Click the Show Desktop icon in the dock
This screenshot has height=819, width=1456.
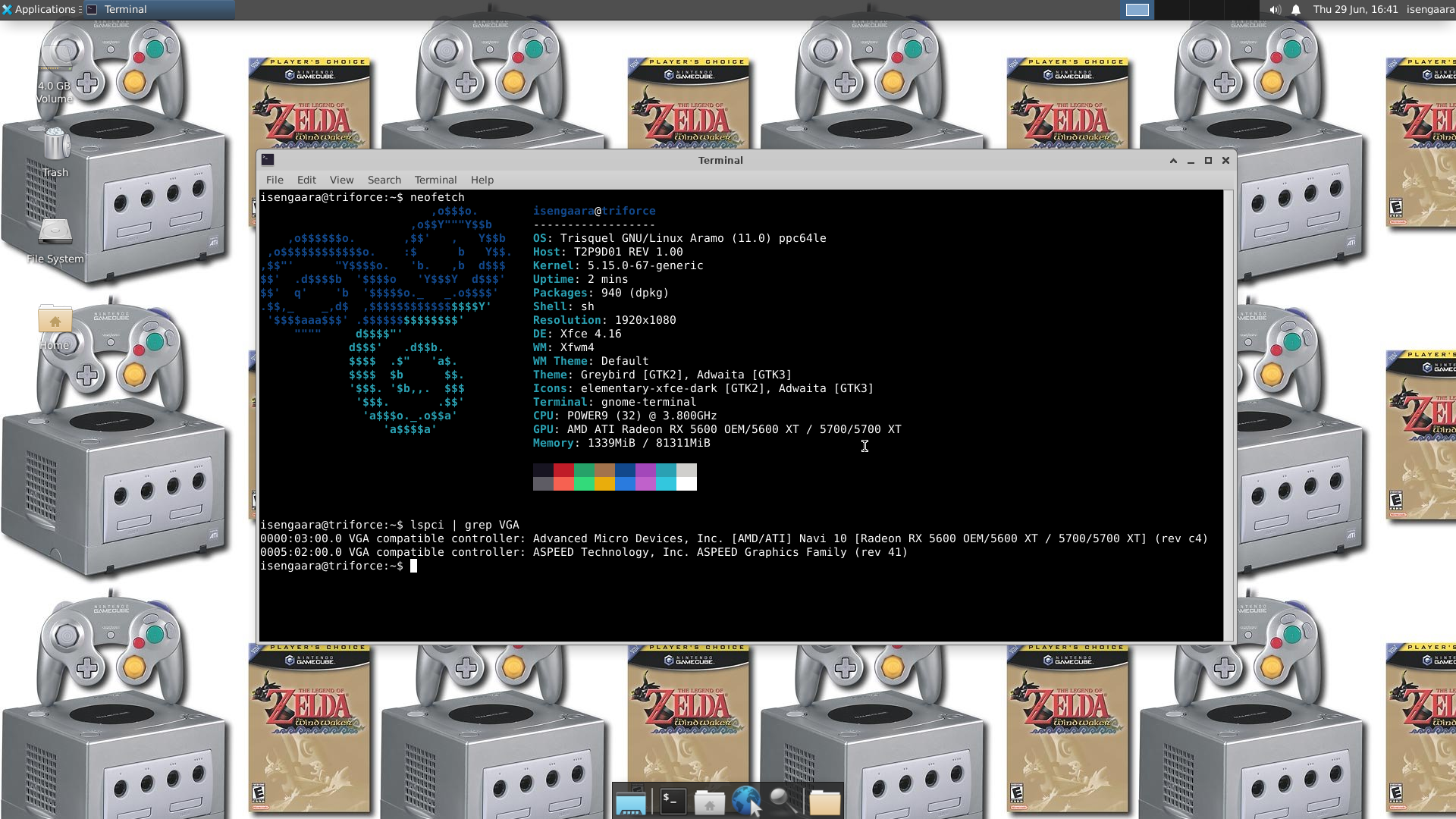[x=630, y=802]
